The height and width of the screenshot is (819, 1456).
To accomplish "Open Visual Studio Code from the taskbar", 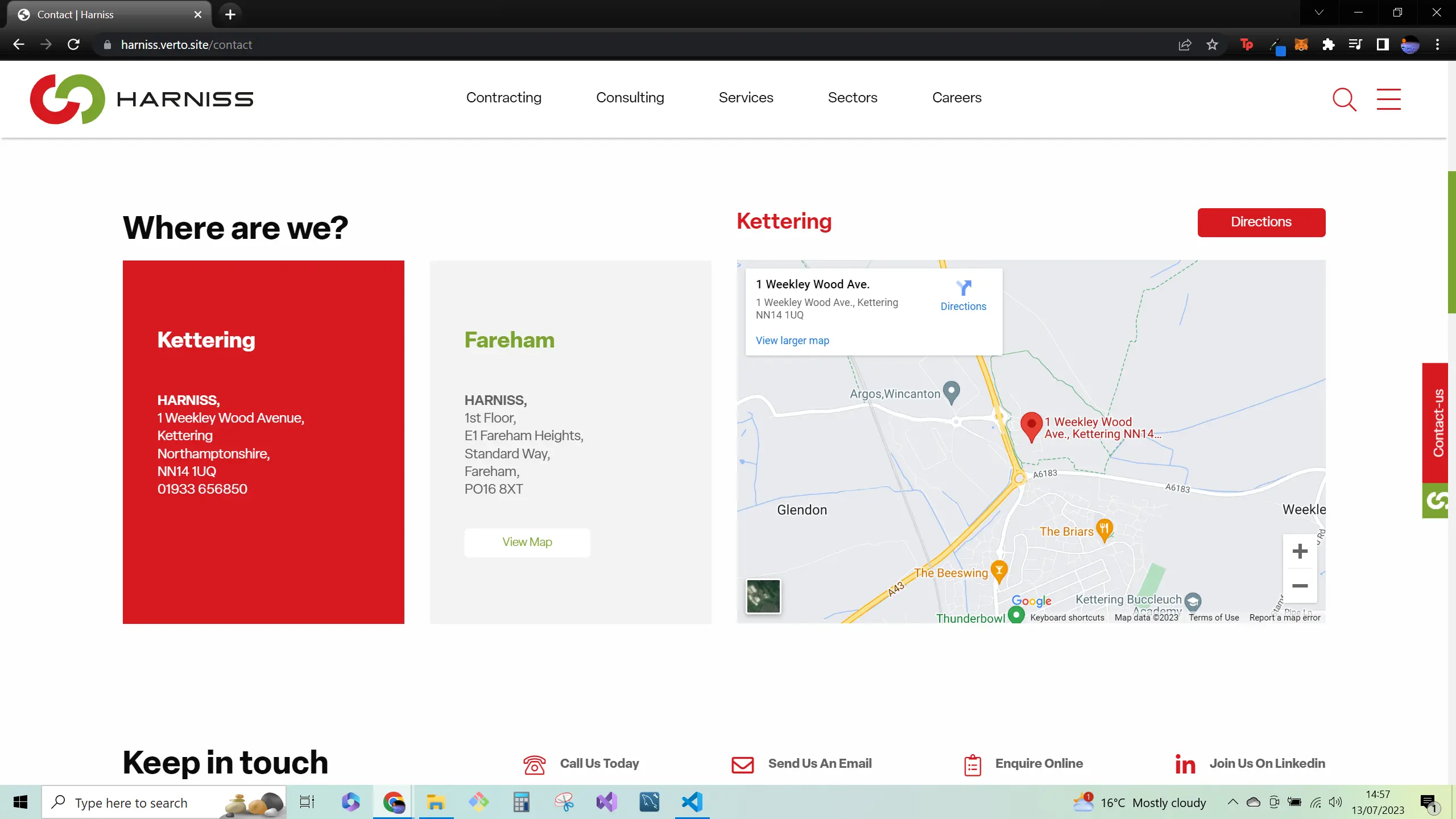I will 692,802.
